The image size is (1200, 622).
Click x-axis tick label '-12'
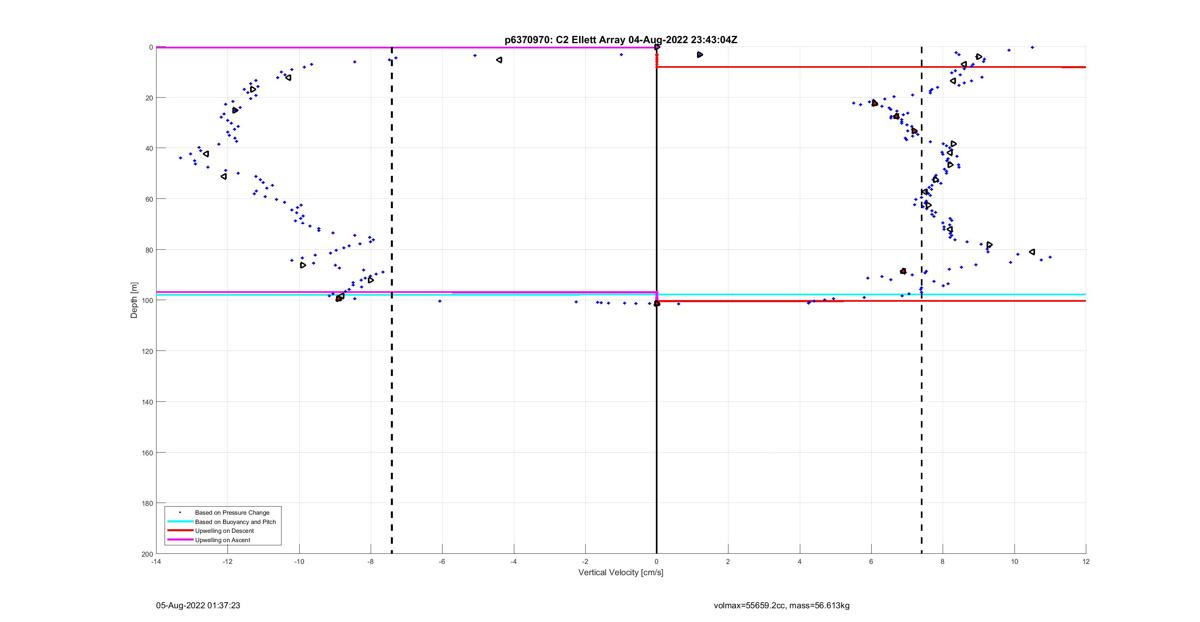click(227, 562)
